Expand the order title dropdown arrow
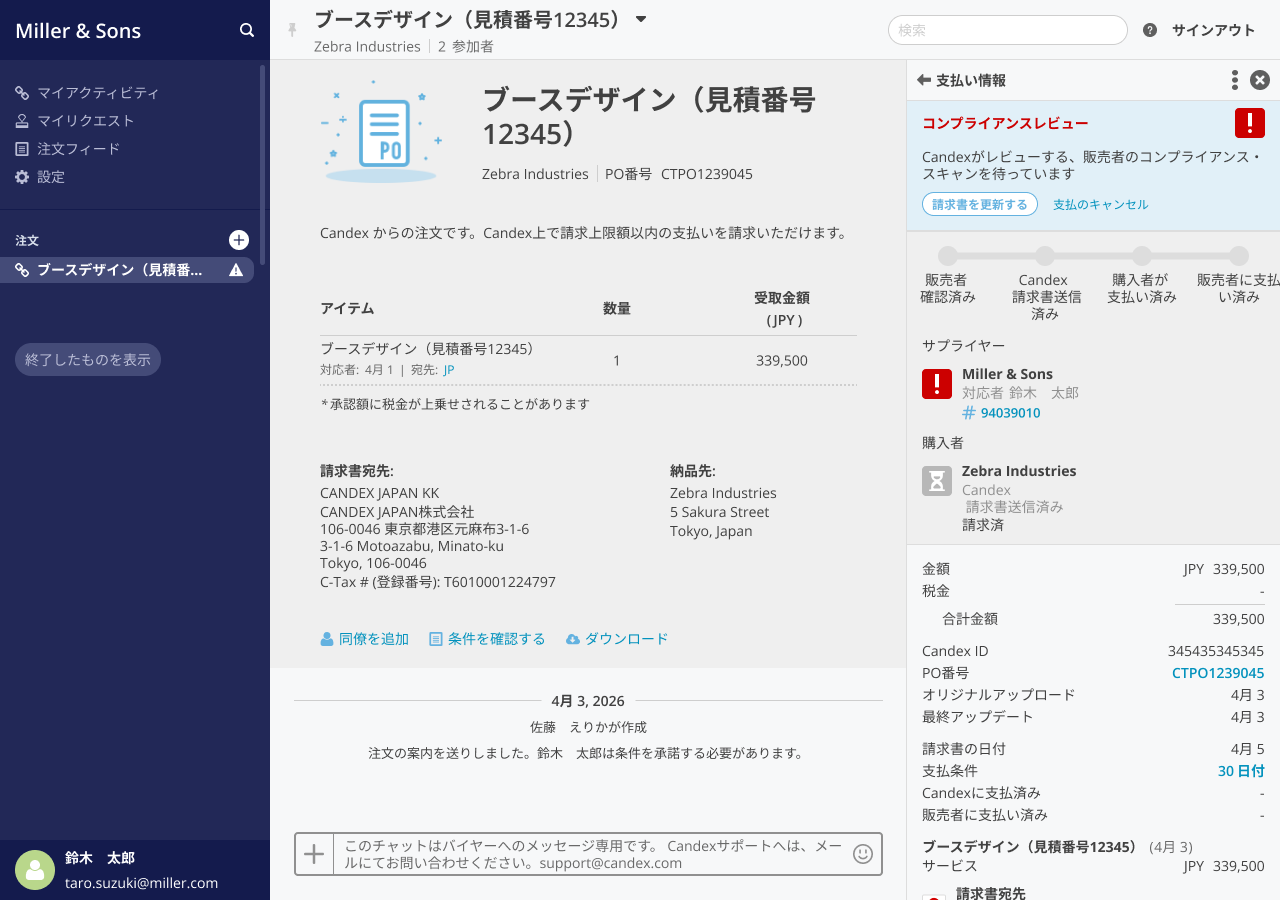 pyautogui.click(x=641, y=19)
